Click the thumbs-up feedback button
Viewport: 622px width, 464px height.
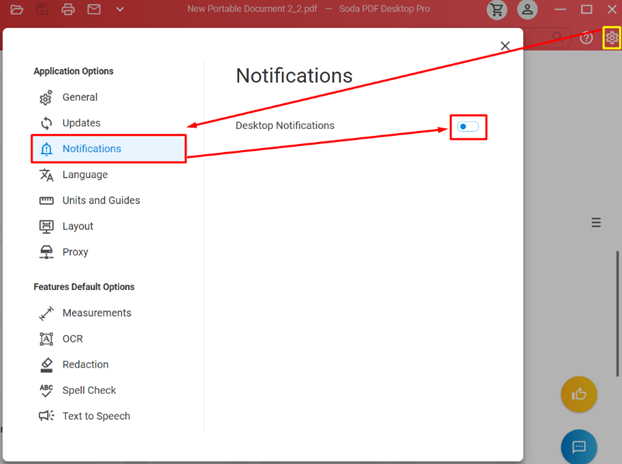click(x=579, y=394)
